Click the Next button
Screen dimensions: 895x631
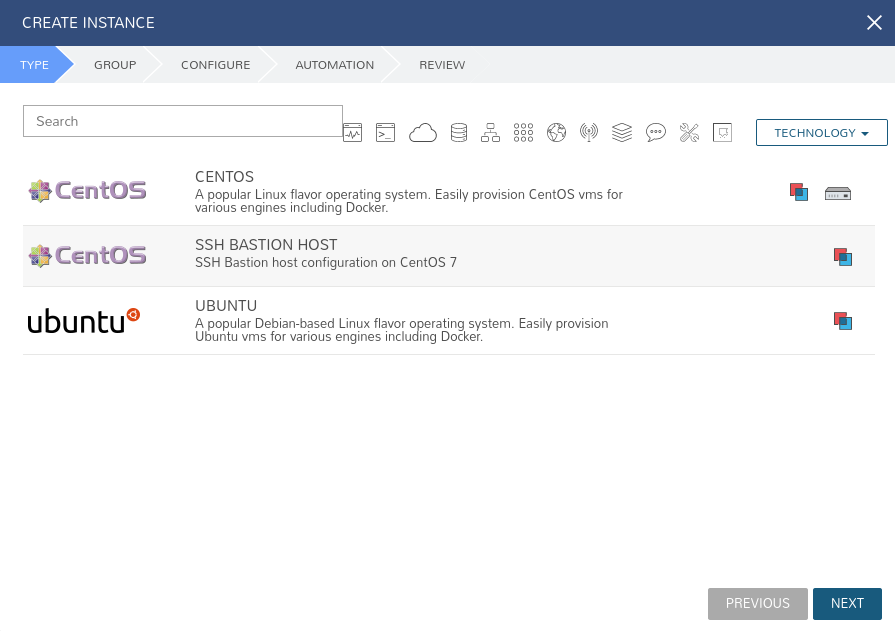click(848, 604)
